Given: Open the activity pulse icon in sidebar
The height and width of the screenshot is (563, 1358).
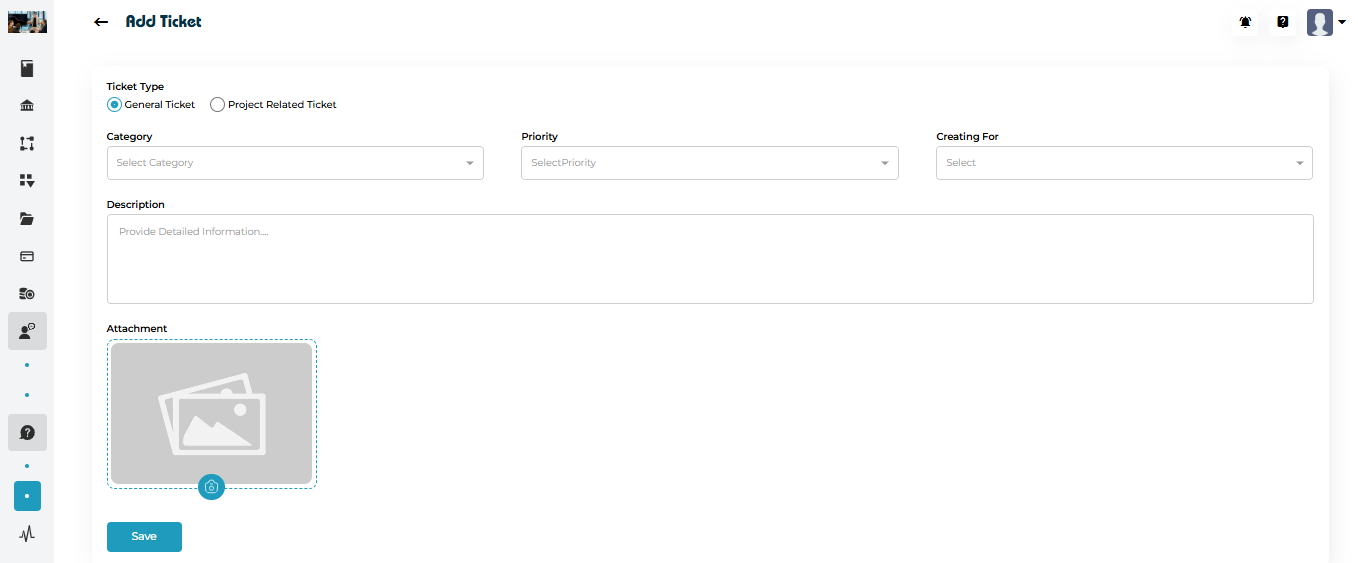Looking at the screenshot, I should 27,534.
